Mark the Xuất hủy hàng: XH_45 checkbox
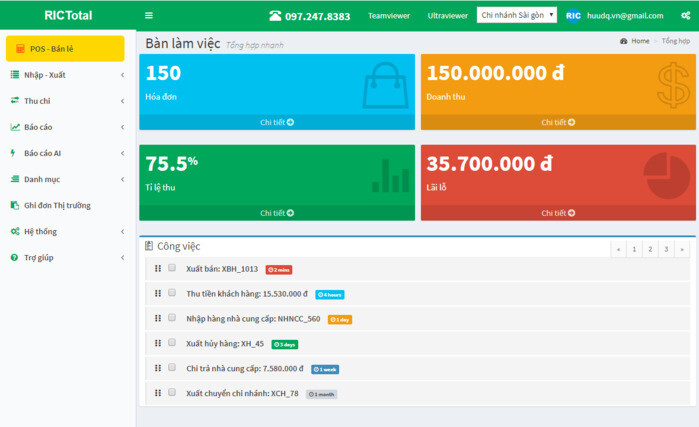Screen dimensions: 699x427 172,343
